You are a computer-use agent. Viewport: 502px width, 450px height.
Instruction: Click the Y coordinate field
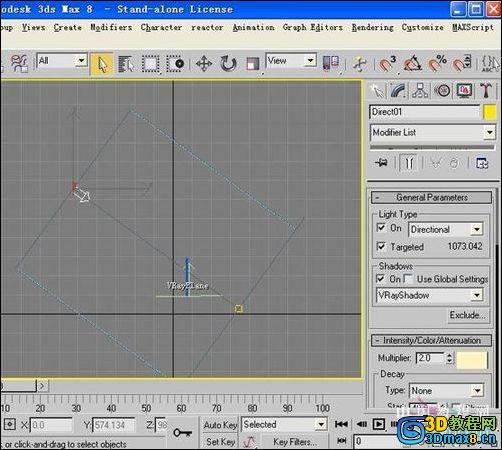pyautogui.click(x=114, y=425)
